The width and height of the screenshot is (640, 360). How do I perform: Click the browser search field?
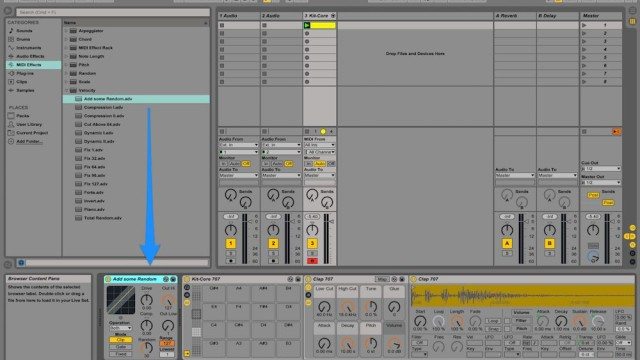113,12
